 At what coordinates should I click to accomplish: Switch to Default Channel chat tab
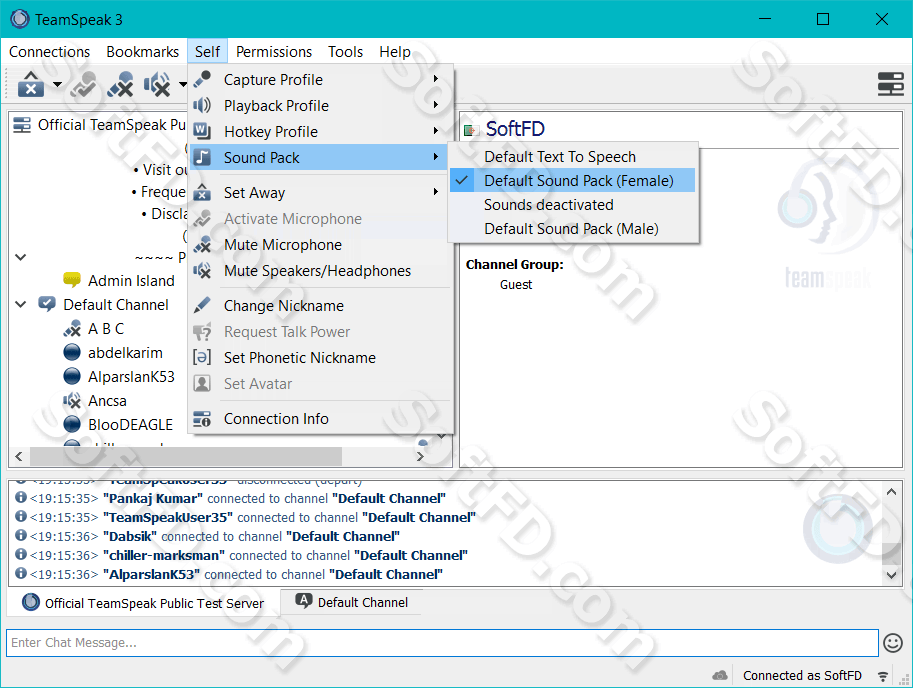(x=351, y=602)
